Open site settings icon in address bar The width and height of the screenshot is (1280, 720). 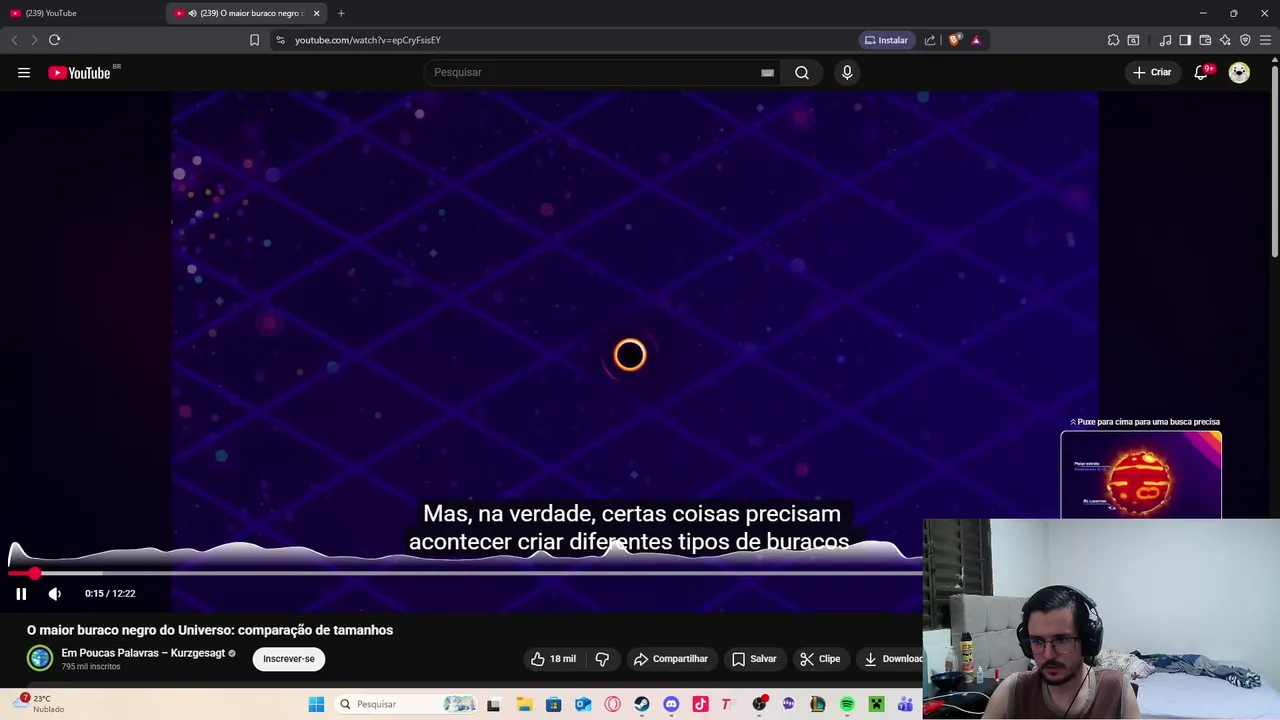coord(280,40)
